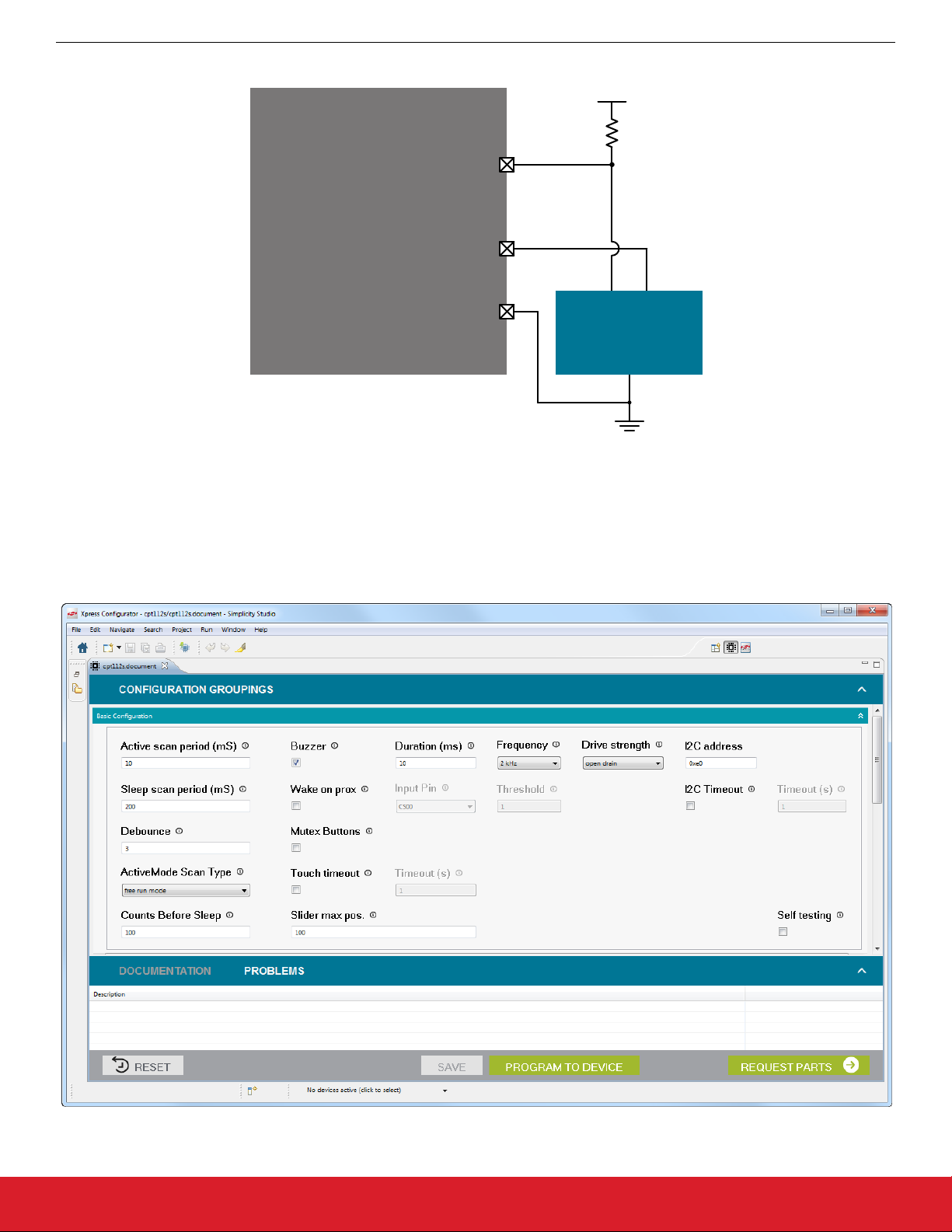This screenshot has width=952, height=1232.
Task: Enable the I2C Timeout checkbox
Action: click(x=690, y=806)
